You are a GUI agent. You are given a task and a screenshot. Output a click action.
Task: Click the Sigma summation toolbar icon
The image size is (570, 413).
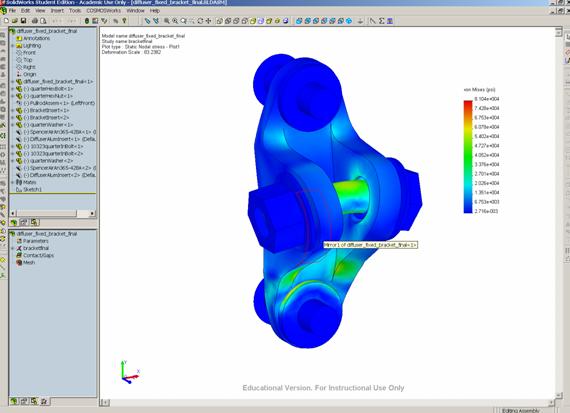tap(381, 21)
